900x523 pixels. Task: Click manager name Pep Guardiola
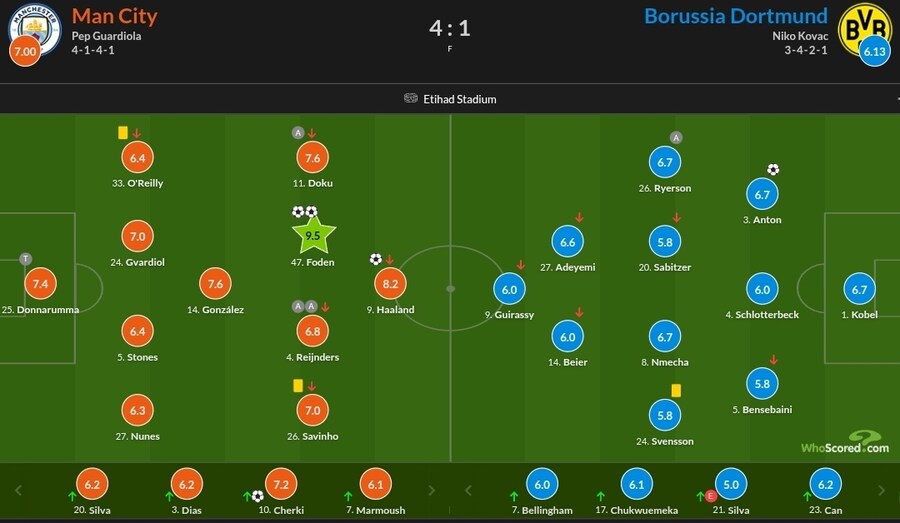tap(106, 36)
